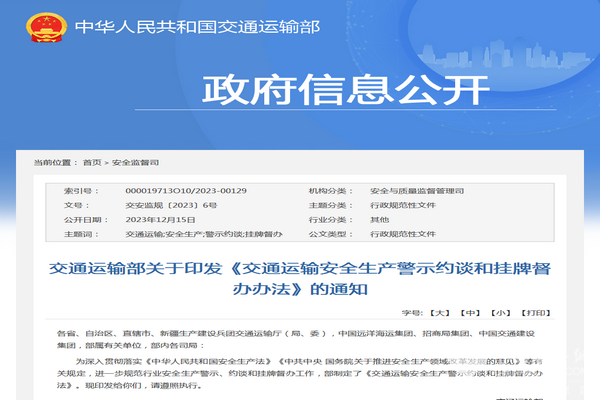600x400 pixels.
Task: Click the 主题分类 value 行政规范性文件
Action: (x=402, y=204)
